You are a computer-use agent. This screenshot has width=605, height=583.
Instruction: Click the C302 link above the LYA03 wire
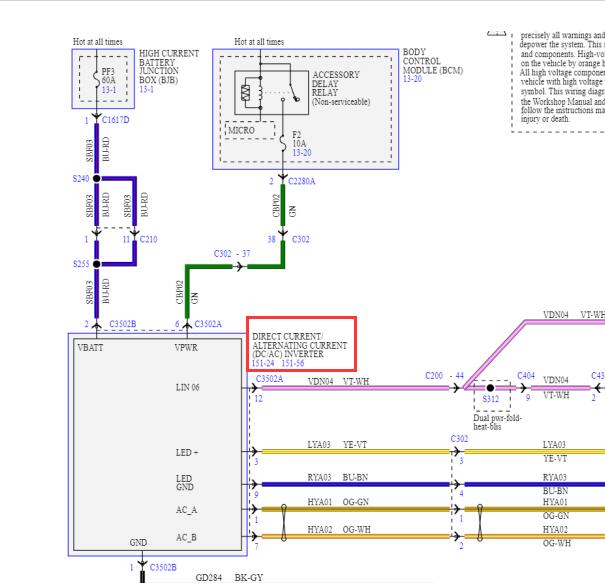[x=459, y=439]
